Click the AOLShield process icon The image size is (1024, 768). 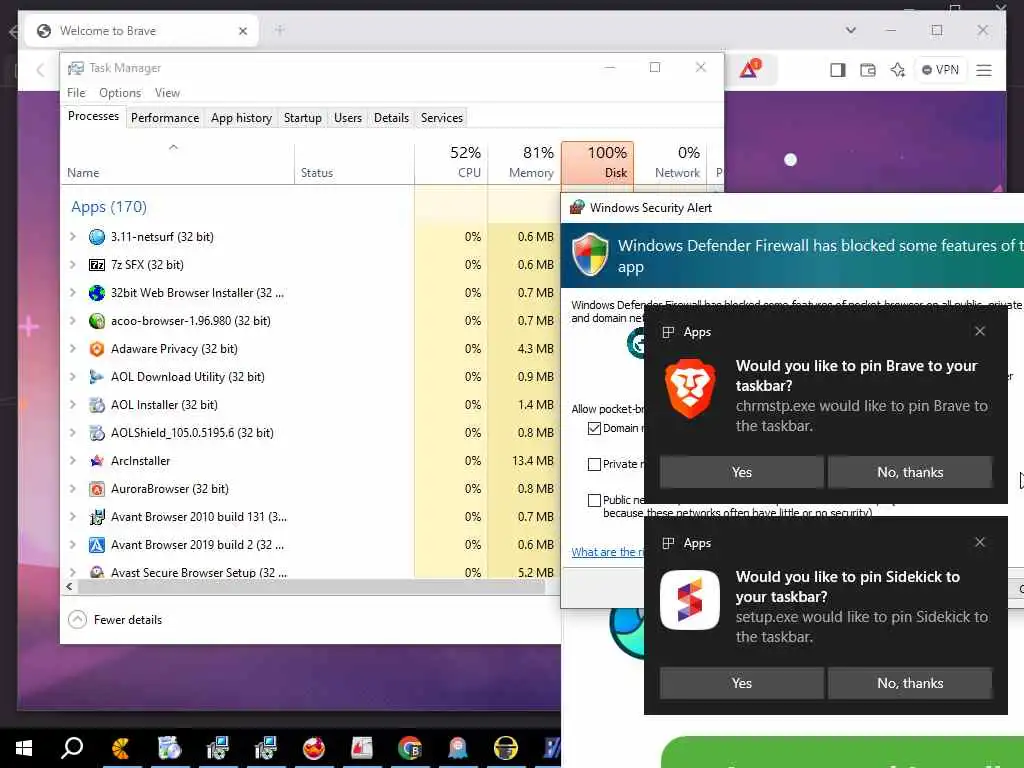click(97, 433)
